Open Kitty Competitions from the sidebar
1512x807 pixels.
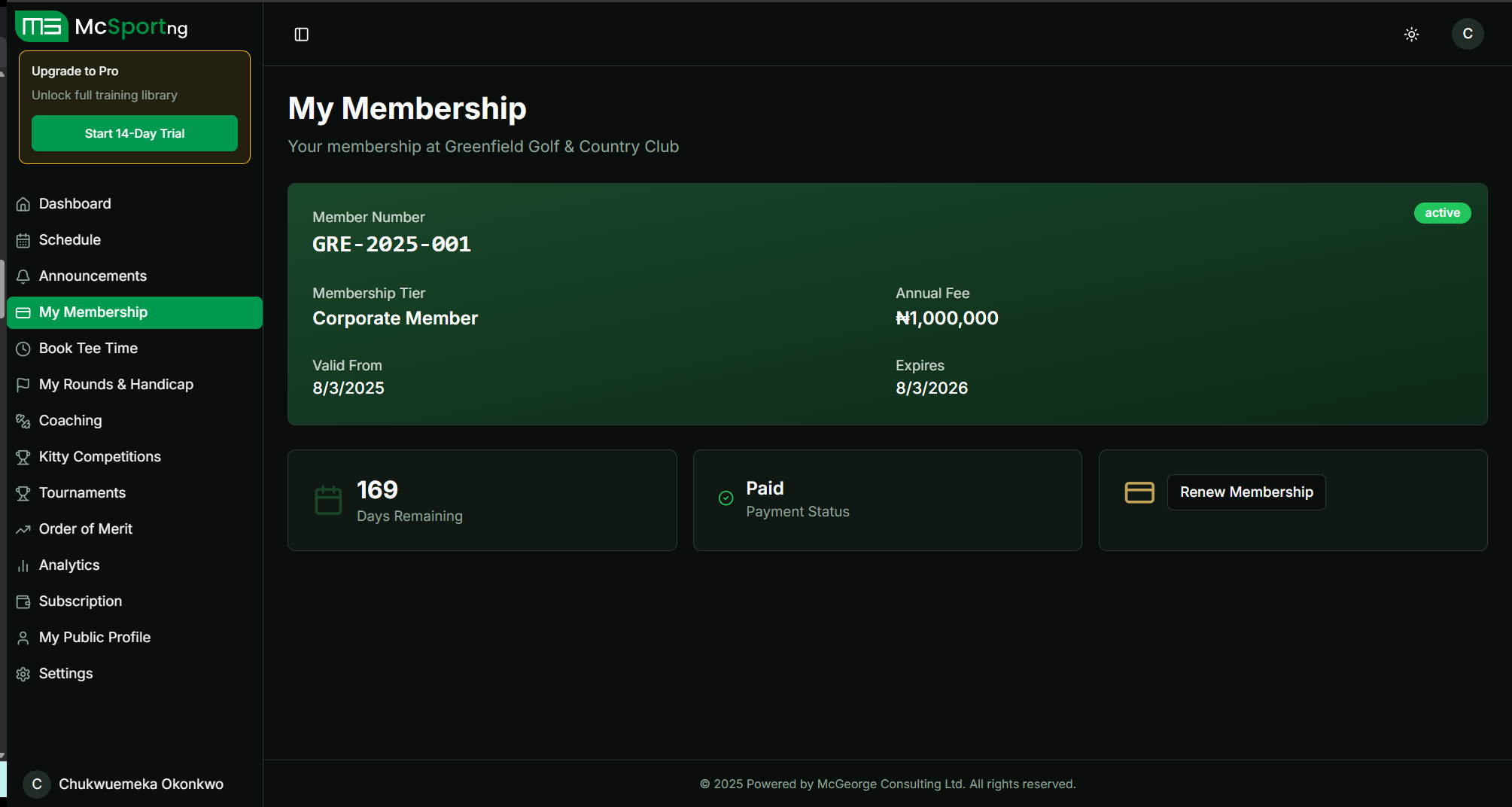(99, 456)
